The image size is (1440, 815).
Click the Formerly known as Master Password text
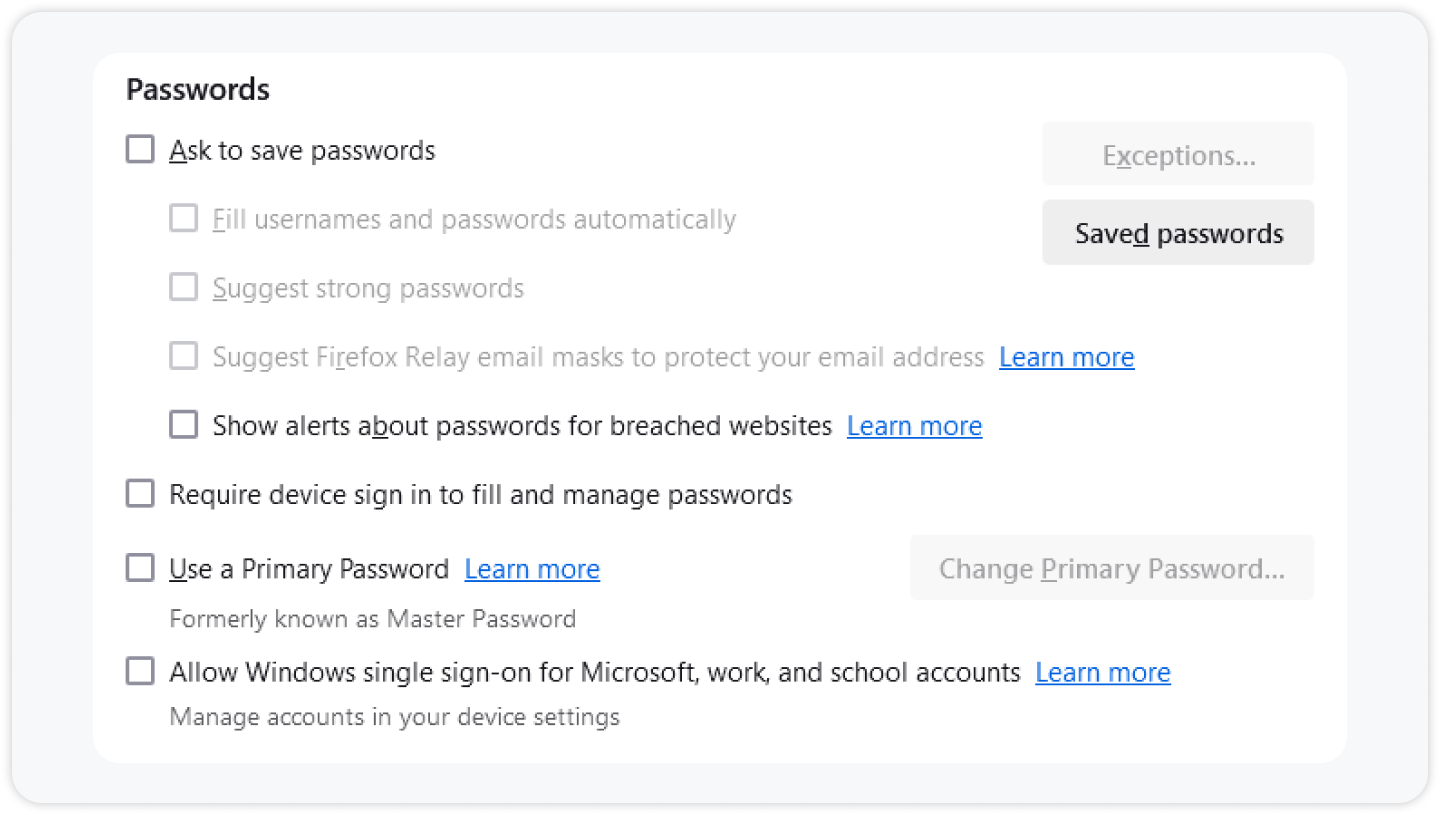coord(373,618)
